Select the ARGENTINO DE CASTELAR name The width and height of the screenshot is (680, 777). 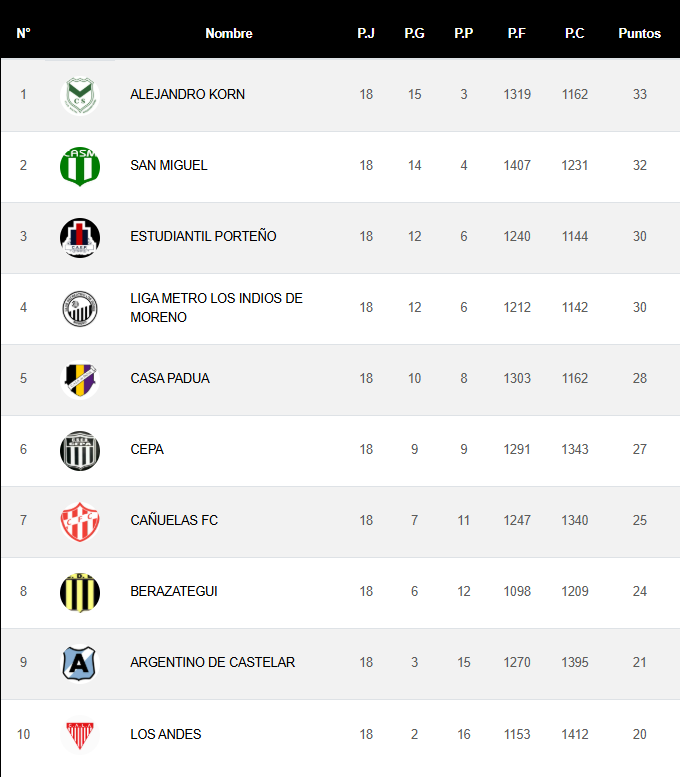212,663
